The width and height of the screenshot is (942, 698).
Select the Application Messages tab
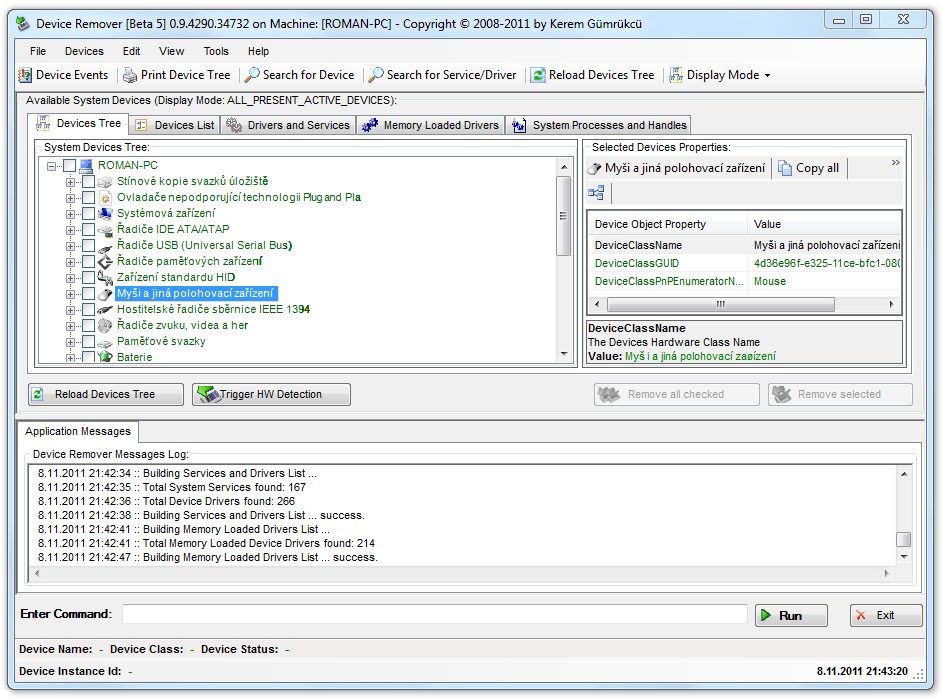tap(78, 431)
